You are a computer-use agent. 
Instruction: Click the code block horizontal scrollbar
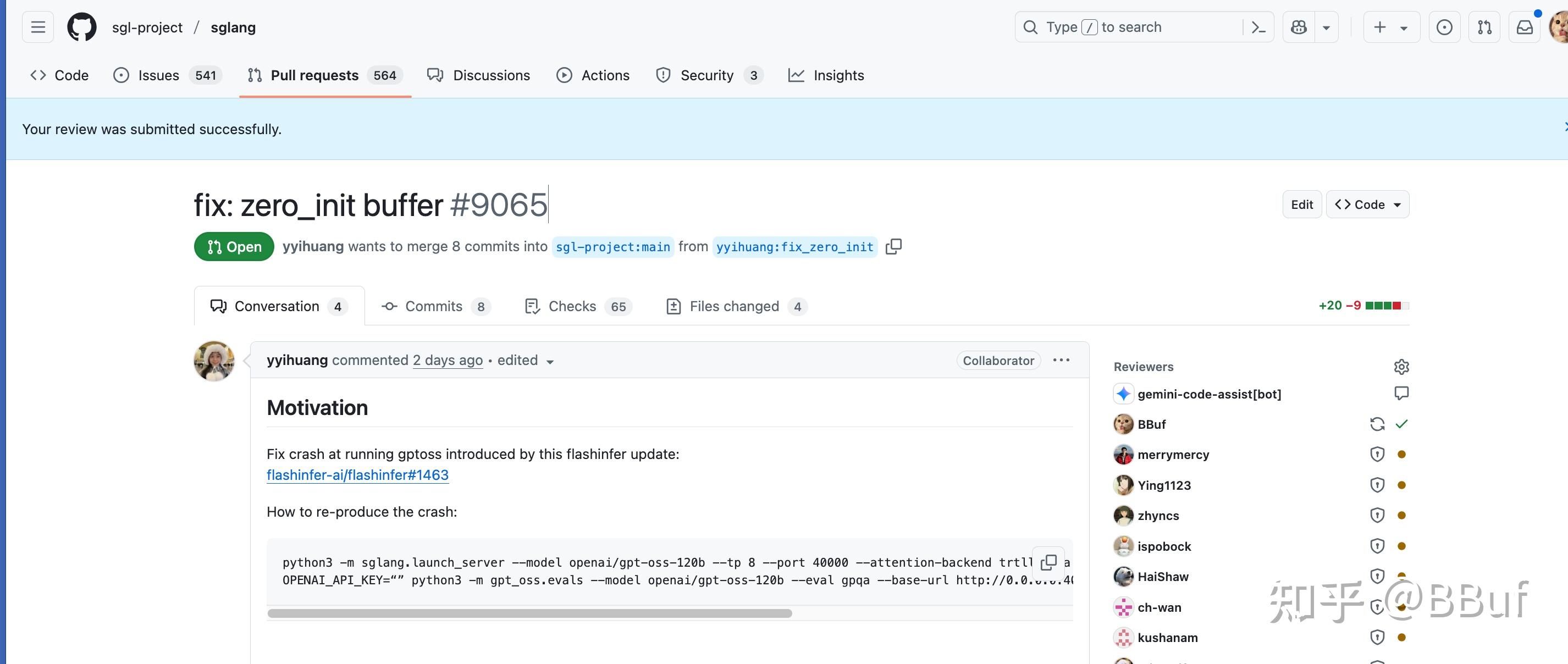click(x=529, y=613)
